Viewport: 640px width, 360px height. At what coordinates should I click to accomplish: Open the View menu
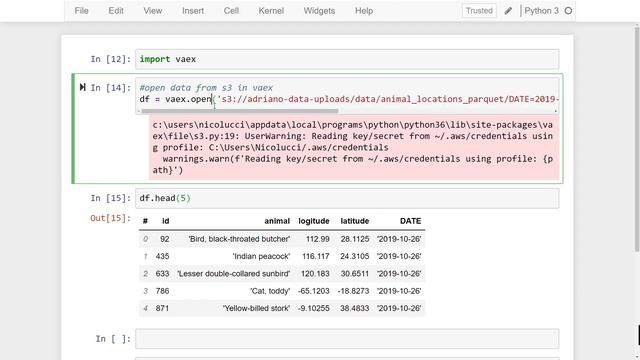(x=153, y=11)
